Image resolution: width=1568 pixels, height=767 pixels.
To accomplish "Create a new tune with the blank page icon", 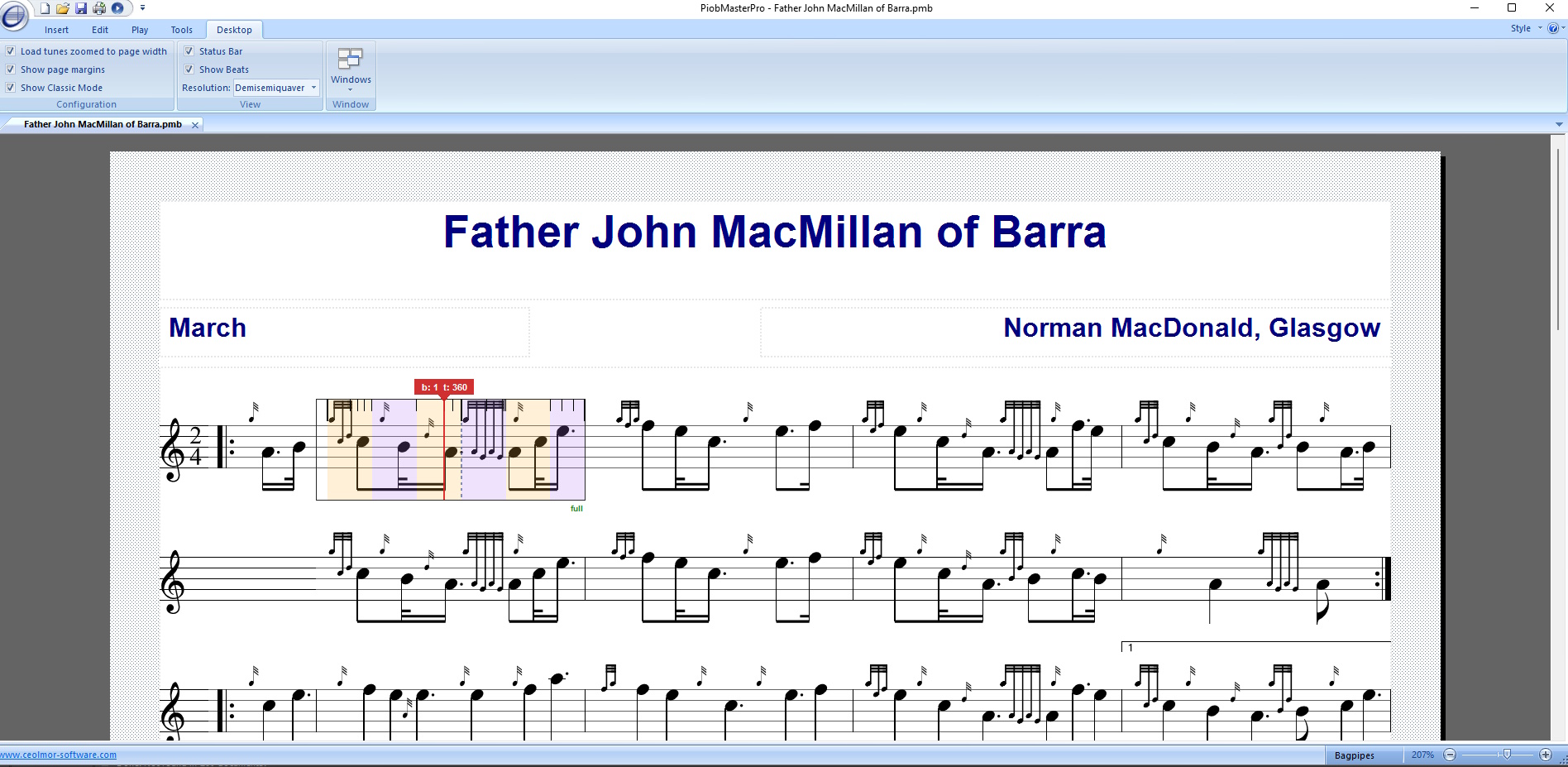I will pos(45,8).
